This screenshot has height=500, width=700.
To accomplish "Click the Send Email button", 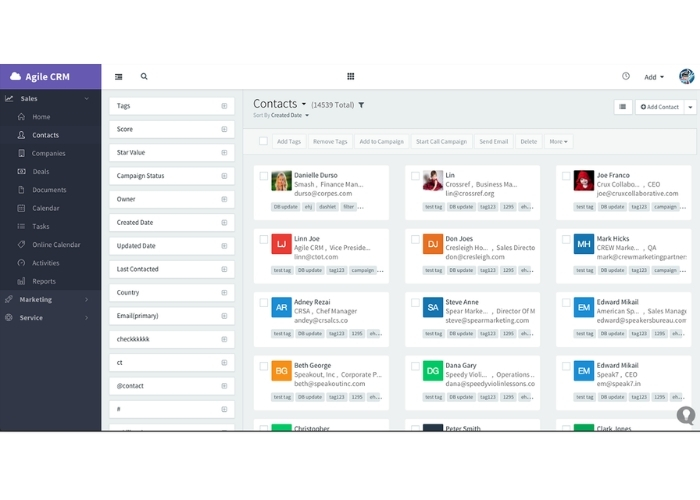I will tap(494, 142).
